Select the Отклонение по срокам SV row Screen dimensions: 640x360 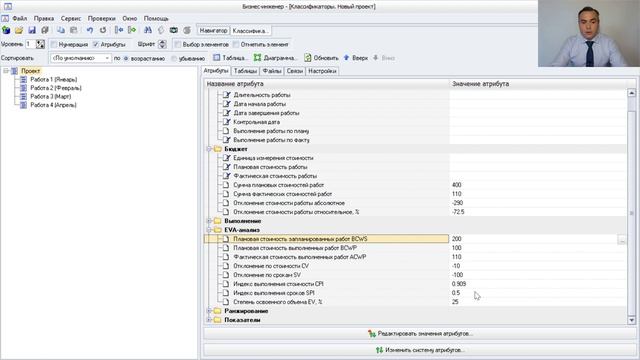(x=415, y=275)
